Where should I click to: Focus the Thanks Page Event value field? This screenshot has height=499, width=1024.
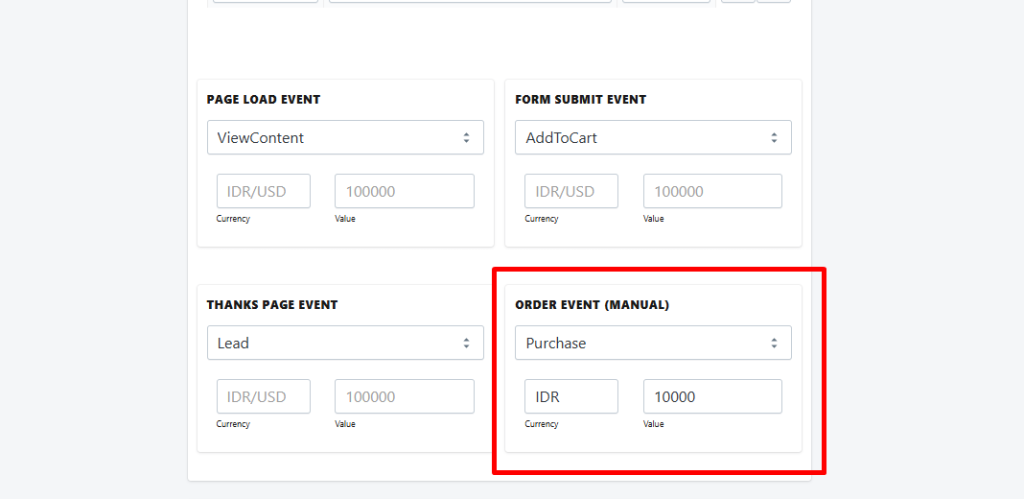(x=404, y=396)
